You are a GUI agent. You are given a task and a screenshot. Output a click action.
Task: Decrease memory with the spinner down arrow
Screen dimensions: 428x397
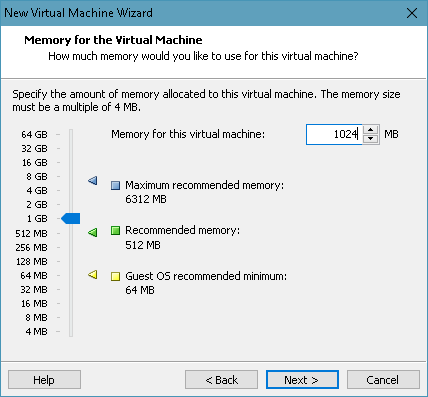(371, 139)
